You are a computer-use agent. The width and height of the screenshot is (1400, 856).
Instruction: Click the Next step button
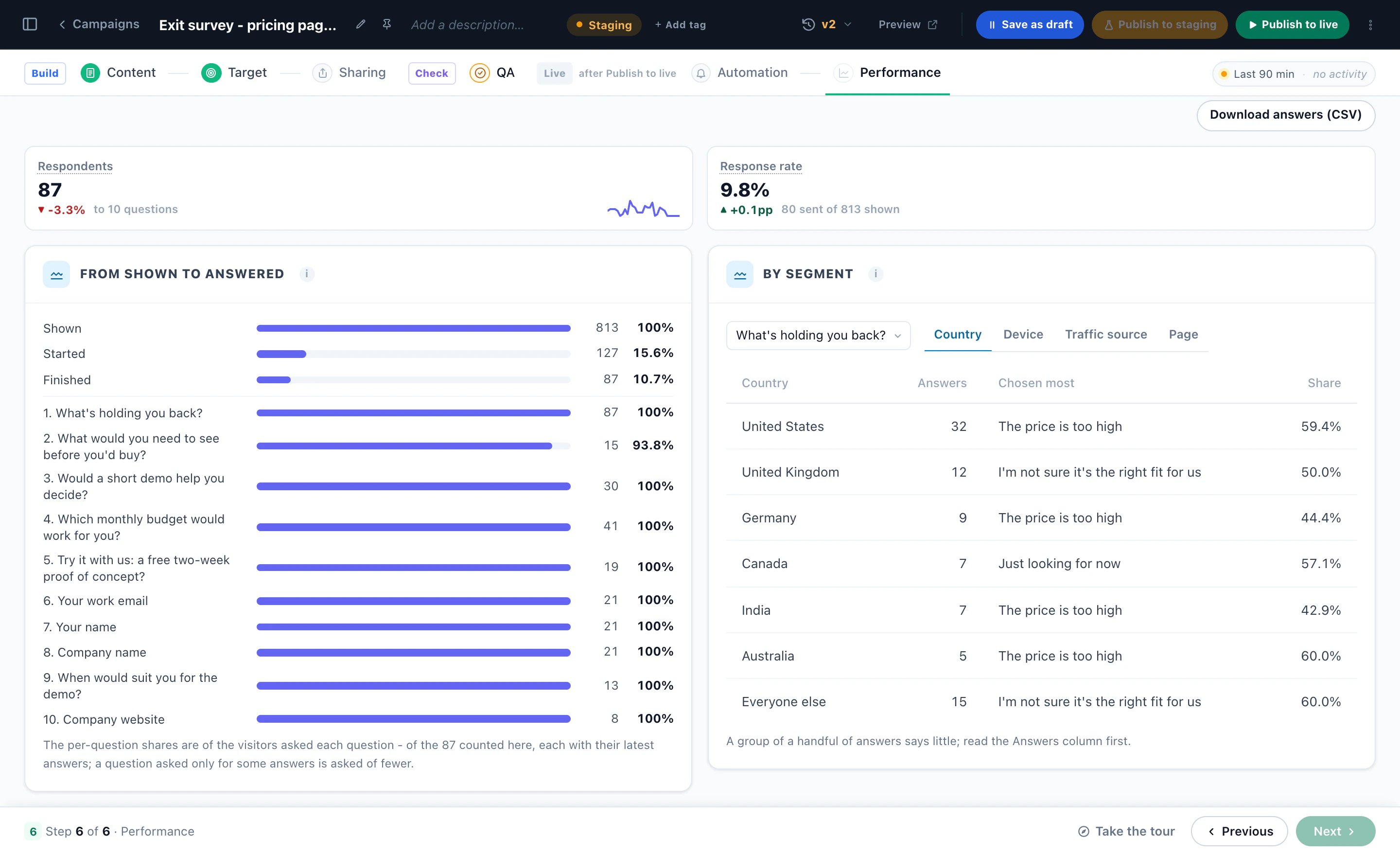[x=1335, y=831]
